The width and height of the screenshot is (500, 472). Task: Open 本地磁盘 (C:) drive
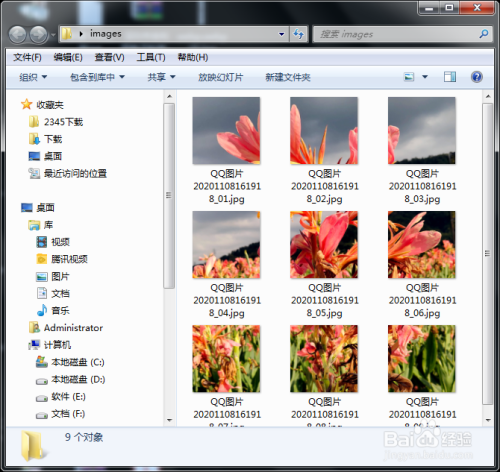[70, 362]
